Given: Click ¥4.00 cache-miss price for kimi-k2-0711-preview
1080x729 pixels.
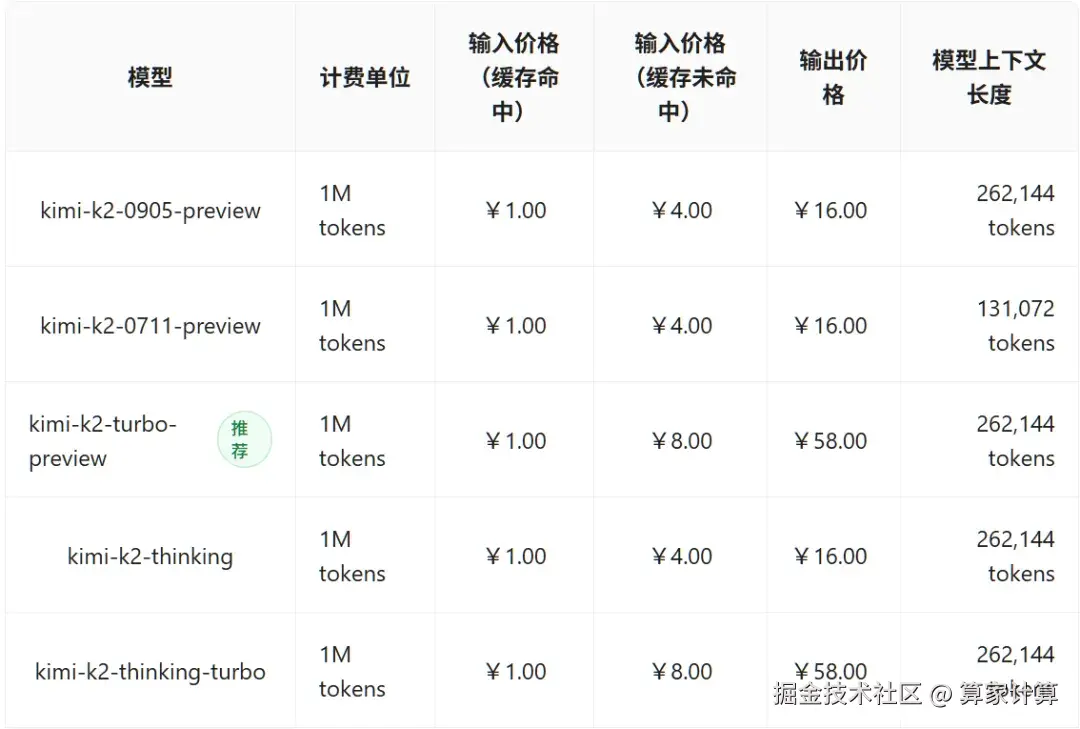Looking at the screenshot, I should (681, 325).
